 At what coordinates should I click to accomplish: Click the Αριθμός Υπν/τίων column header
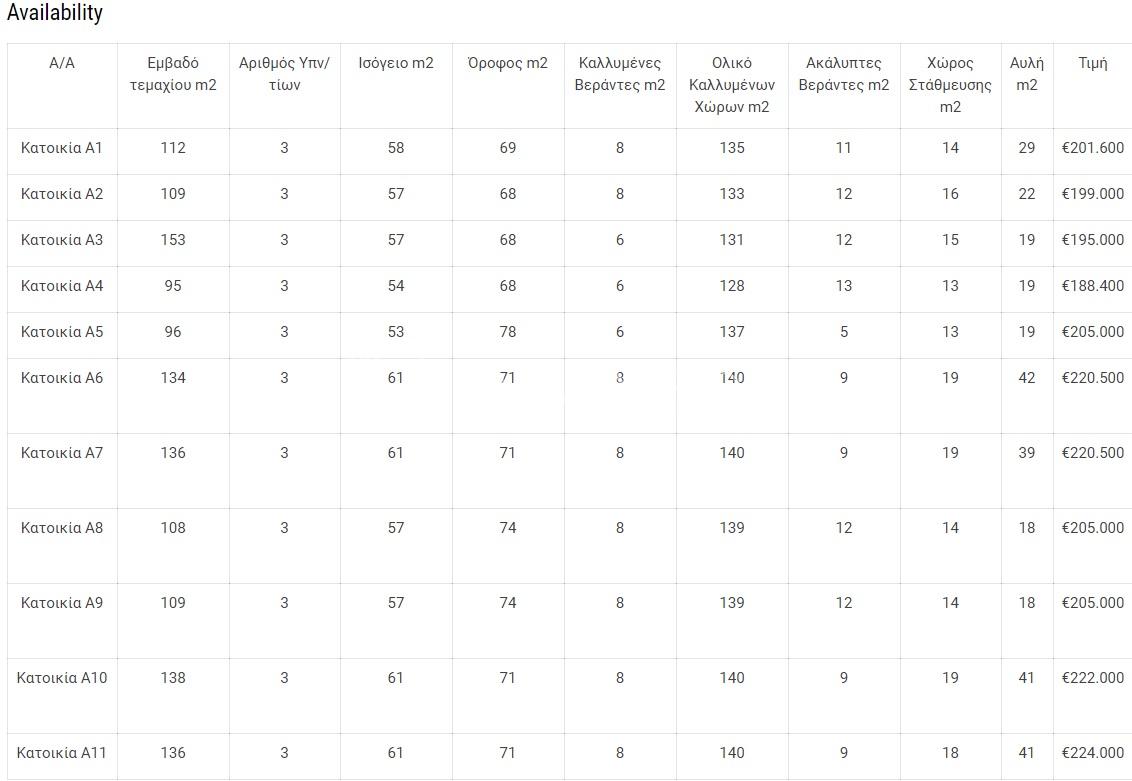(x=284, y=74)
